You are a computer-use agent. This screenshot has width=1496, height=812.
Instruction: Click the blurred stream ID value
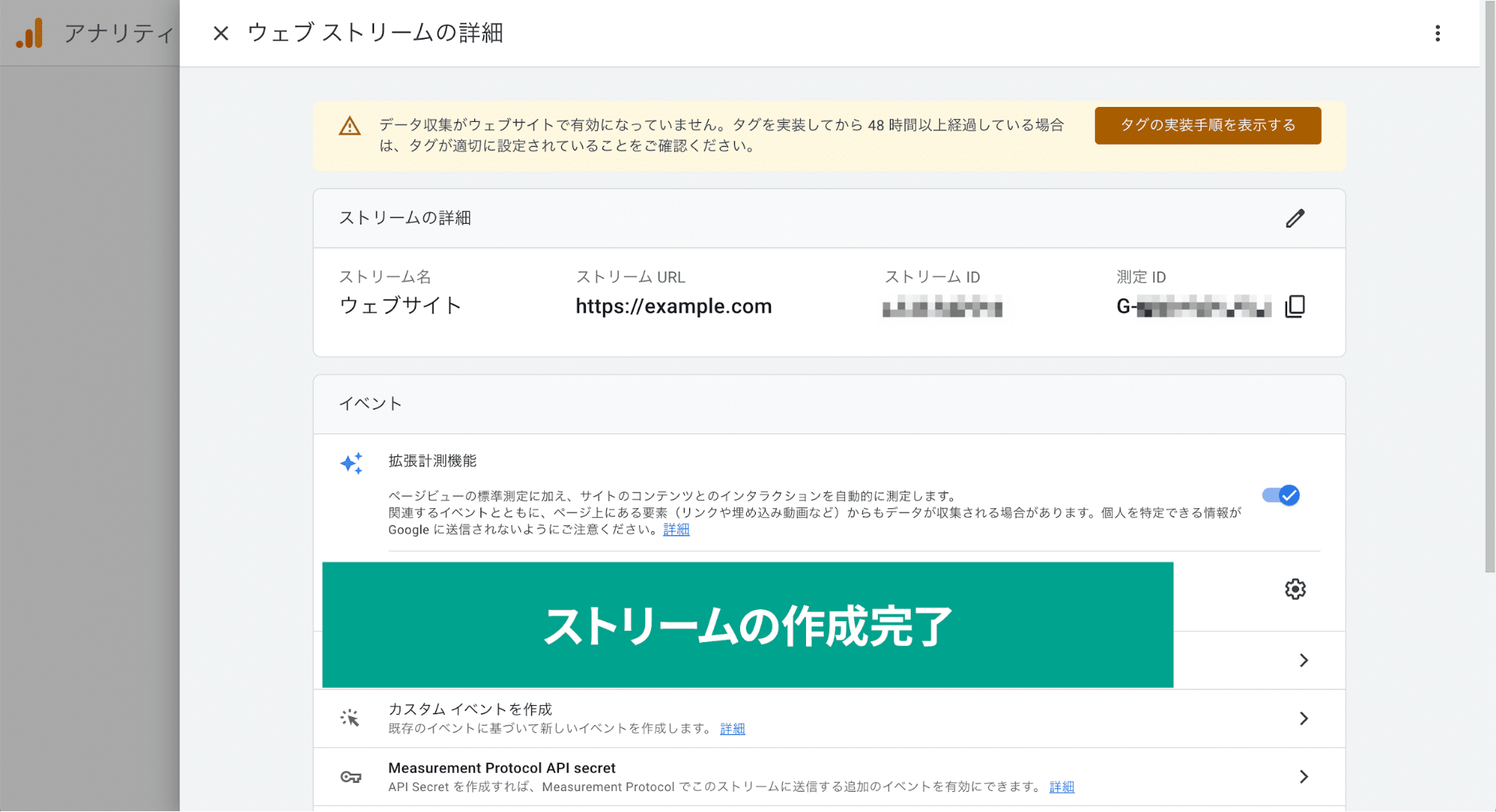(x=942, y=307)
